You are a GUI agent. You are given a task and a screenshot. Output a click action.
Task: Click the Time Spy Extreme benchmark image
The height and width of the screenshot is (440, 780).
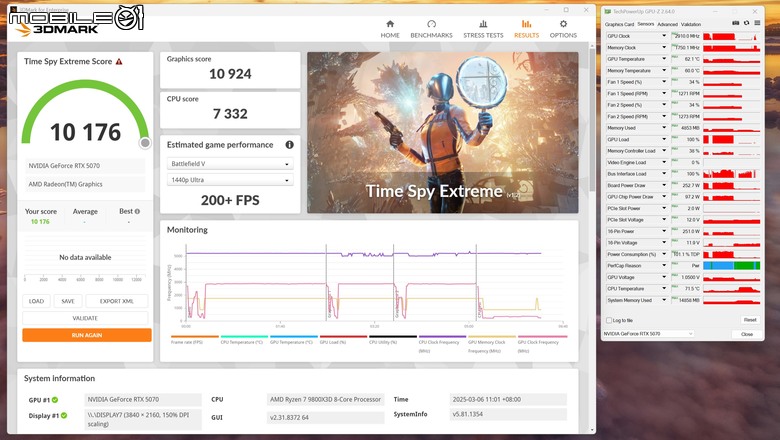point(443,133)
